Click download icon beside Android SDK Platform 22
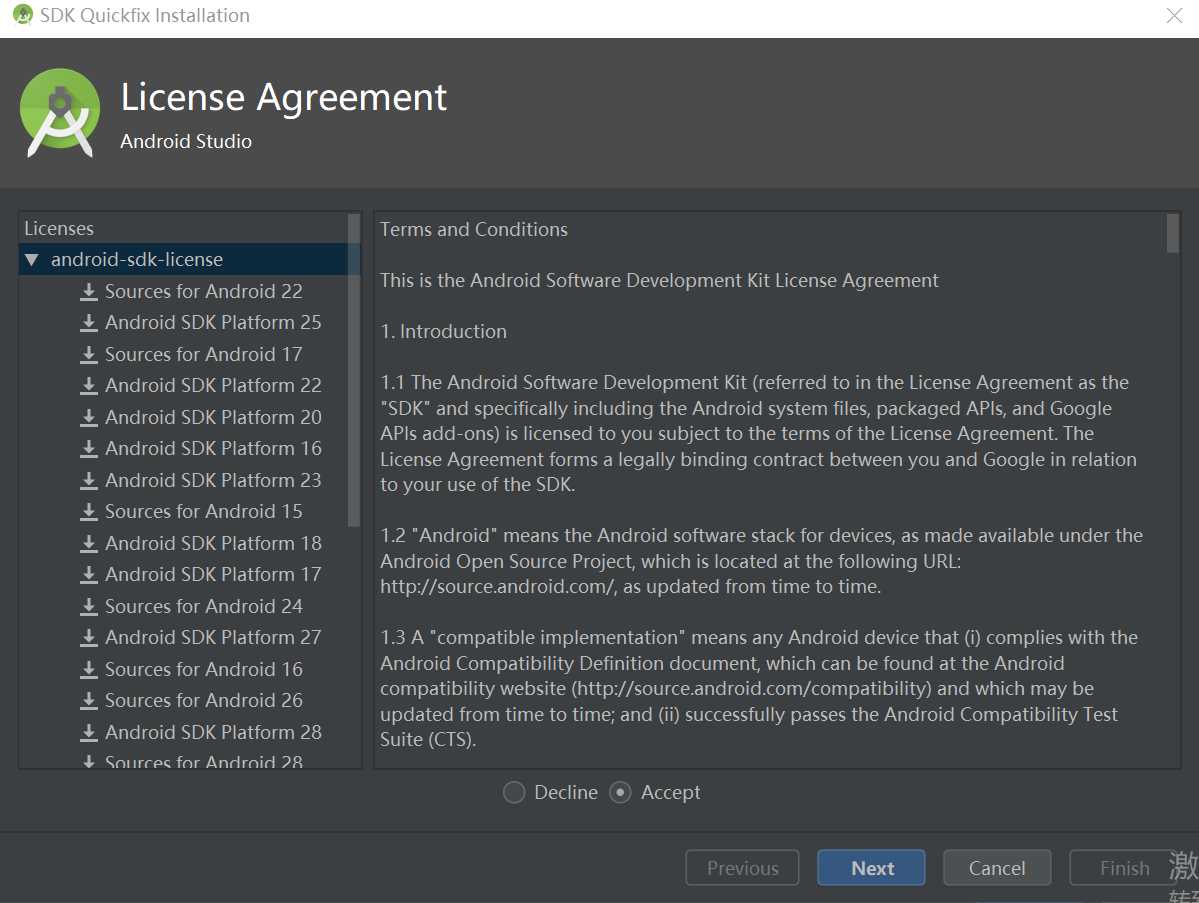The width and height of the screenshot is (1199, 903). [x=89, y=385]
